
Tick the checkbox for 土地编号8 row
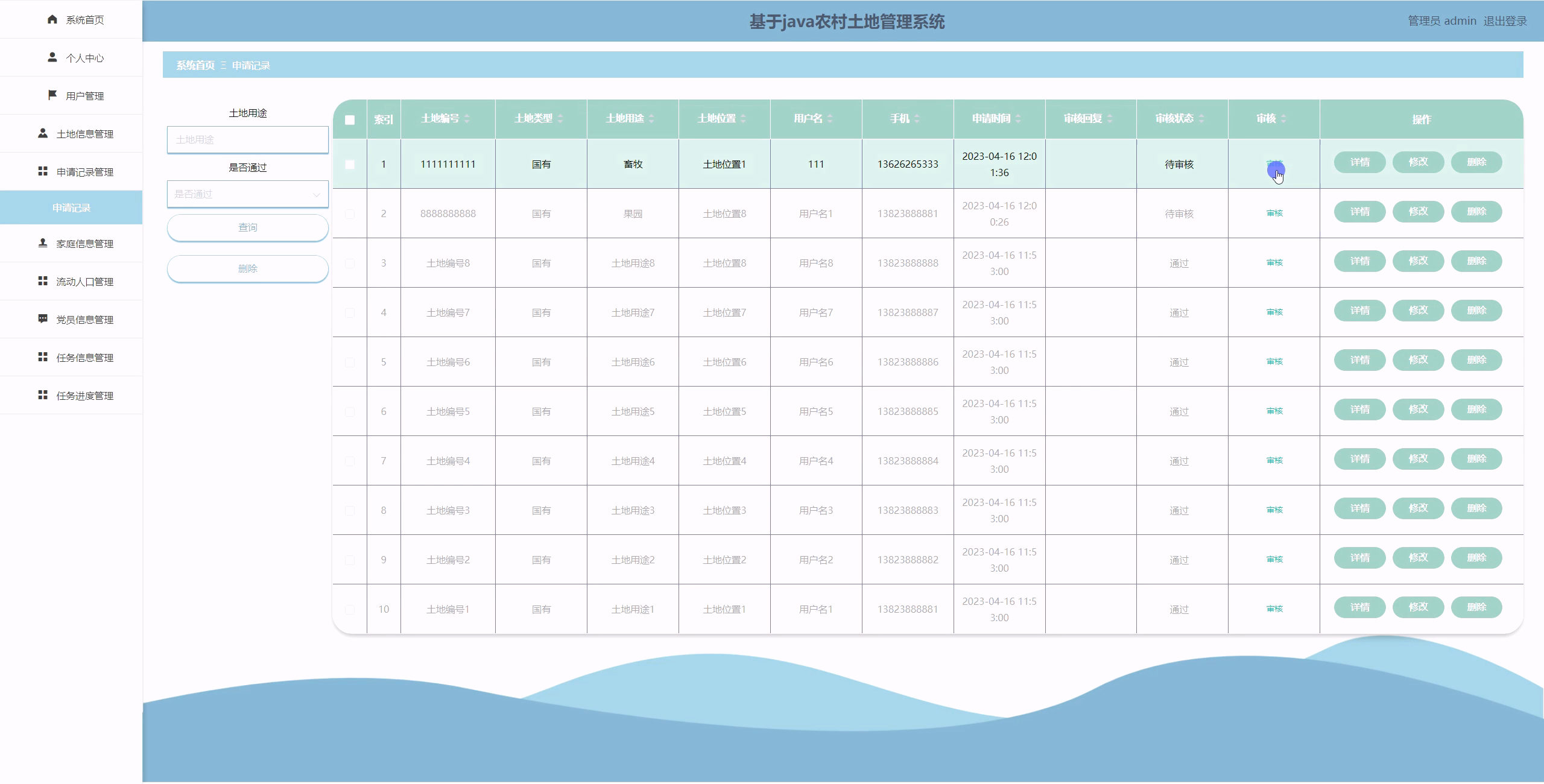coord(350,262)
